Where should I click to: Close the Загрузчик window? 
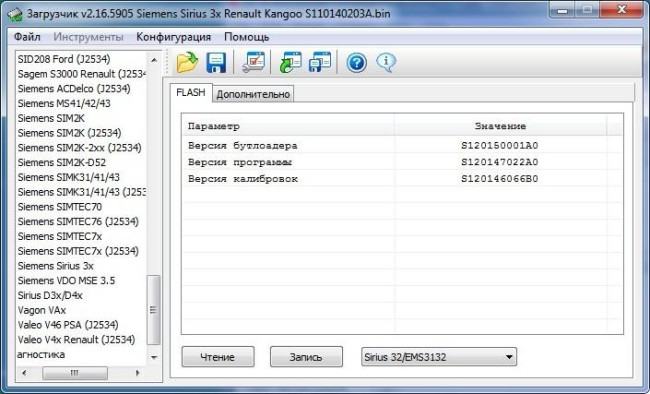click(621, 10)
